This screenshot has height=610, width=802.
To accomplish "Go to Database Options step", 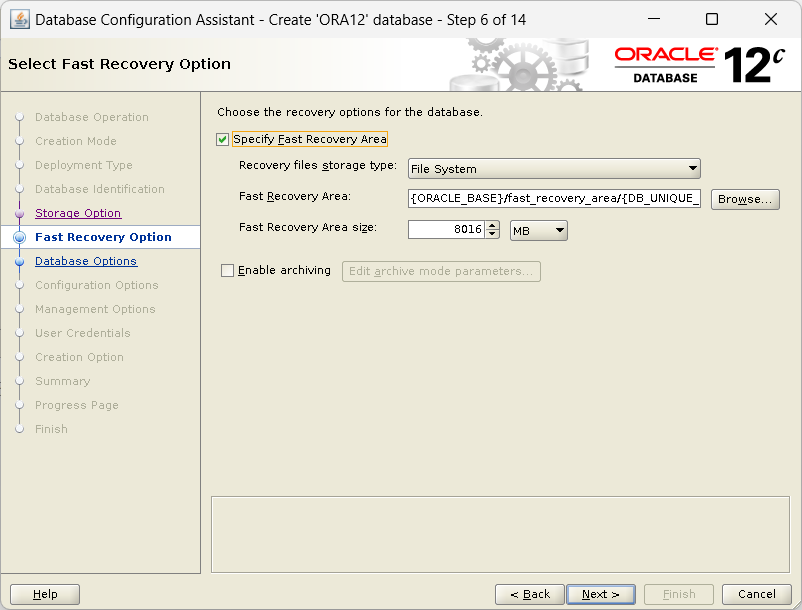I will click(86, 261).
